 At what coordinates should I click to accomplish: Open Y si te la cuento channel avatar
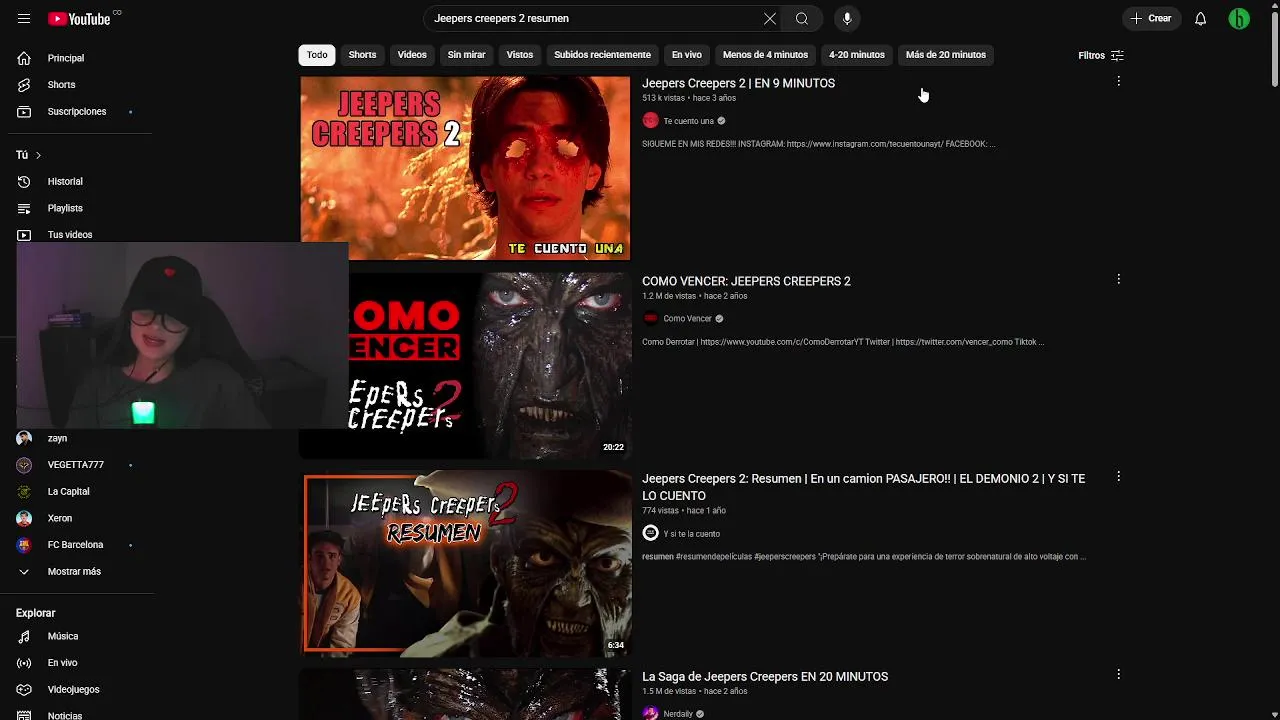tap(650, 533)
